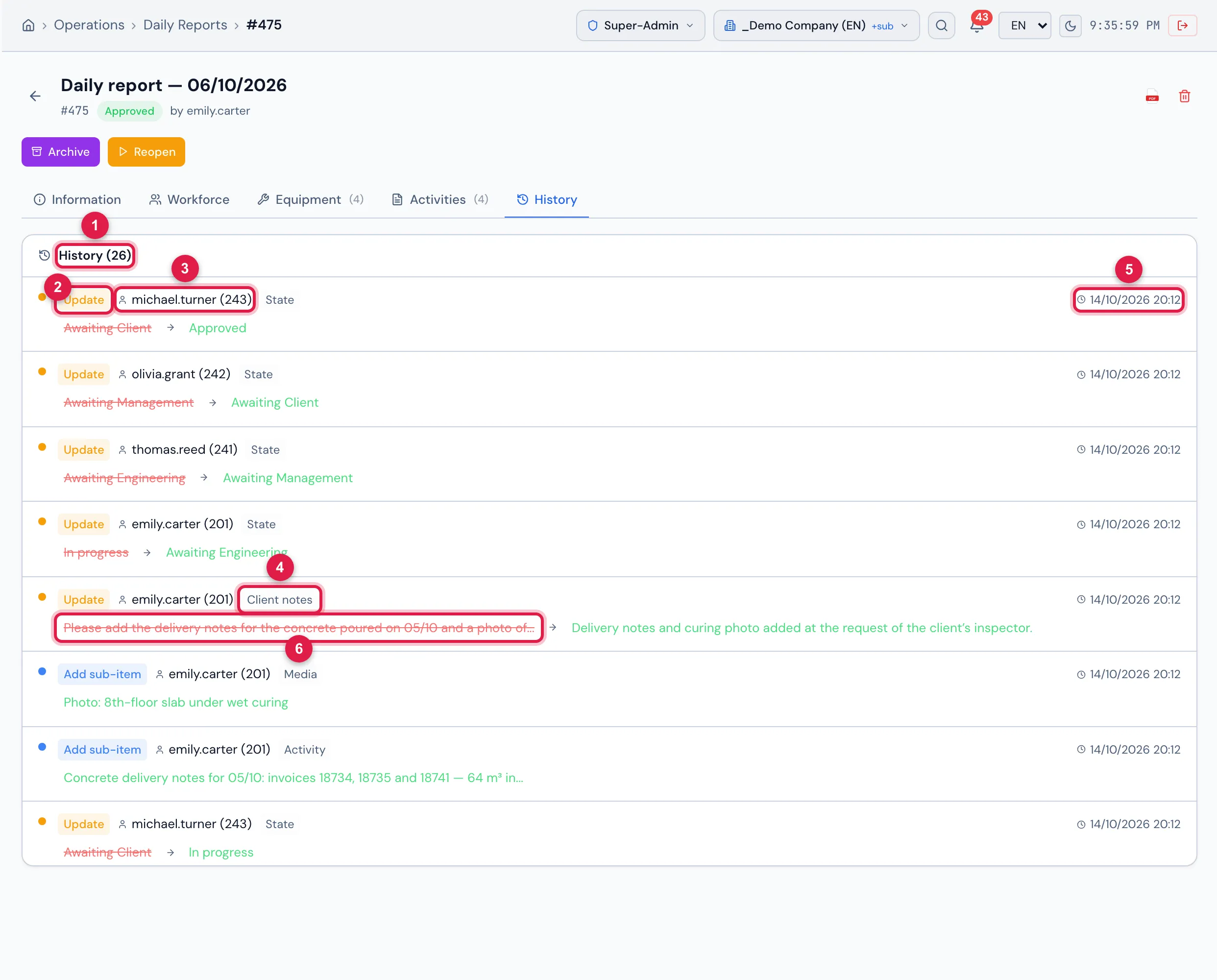Click the Daily Reports breadcrumb link

pos(185,25)
